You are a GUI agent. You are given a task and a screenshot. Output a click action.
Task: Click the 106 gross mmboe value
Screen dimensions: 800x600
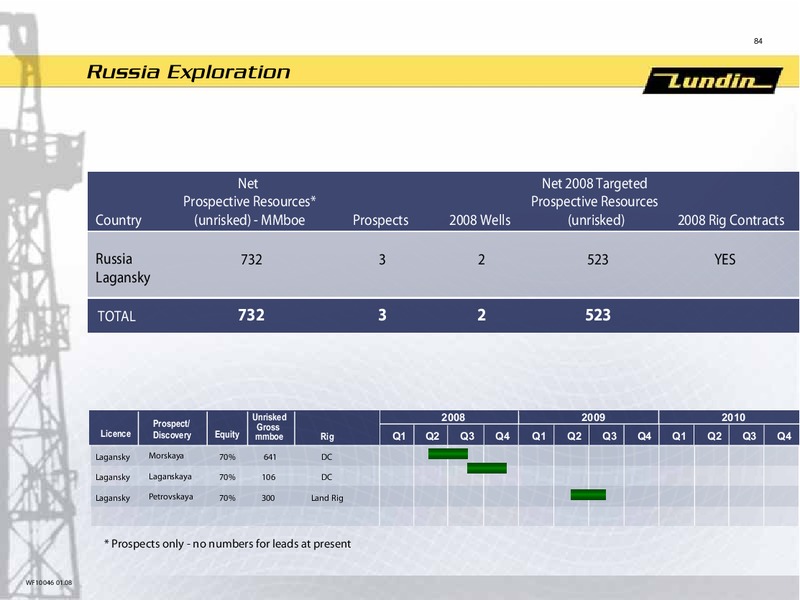(x=268, y=477)
